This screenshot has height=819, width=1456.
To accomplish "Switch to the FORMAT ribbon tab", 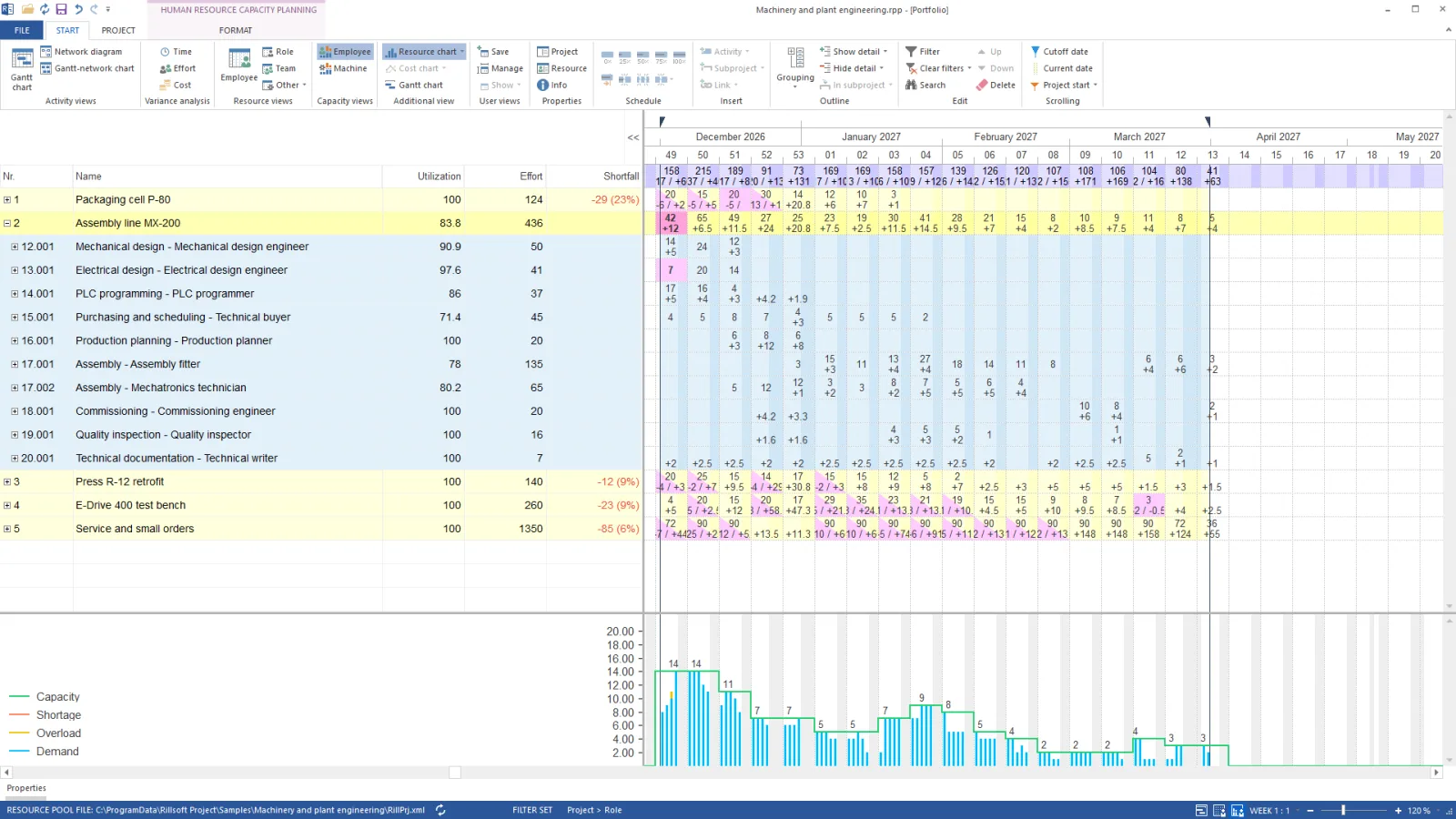I will (x=236, y=30).
